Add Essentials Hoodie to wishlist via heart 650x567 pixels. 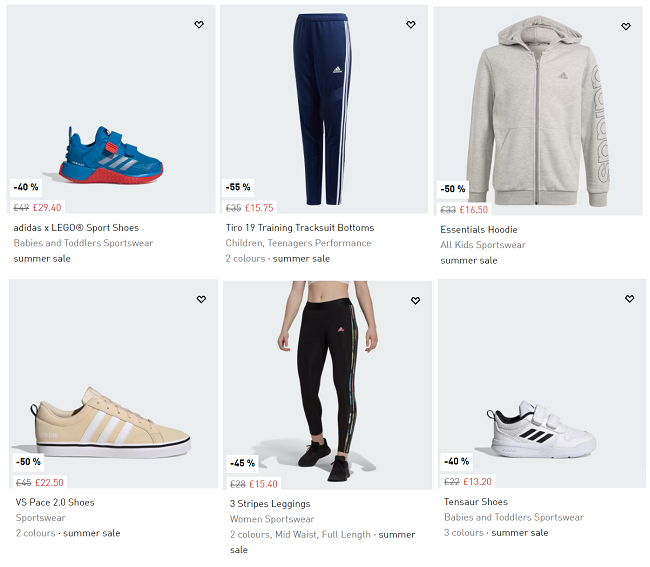coord(626,27)
